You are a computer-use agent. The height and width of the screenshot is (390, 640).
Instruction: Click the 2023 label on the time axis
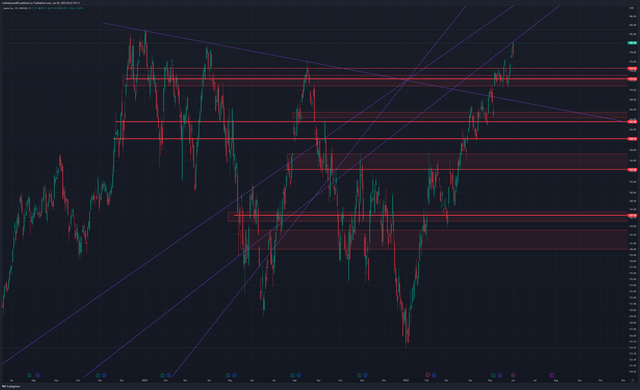click(406, 380)
